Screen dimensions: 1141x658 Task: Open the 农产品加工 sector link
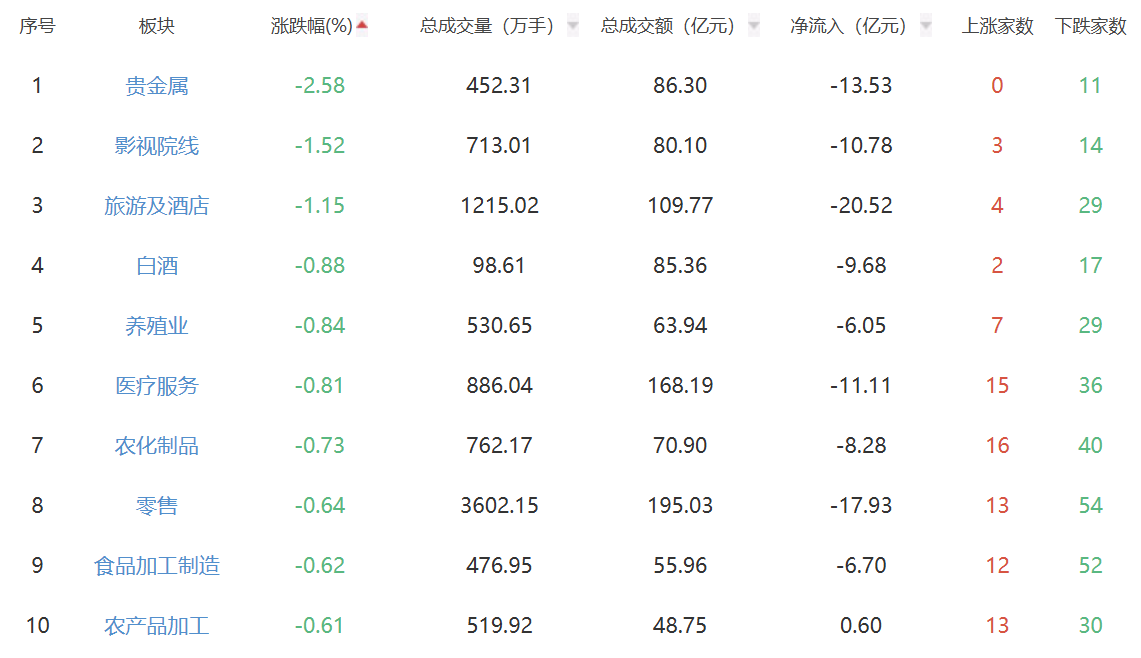[156, 626]
